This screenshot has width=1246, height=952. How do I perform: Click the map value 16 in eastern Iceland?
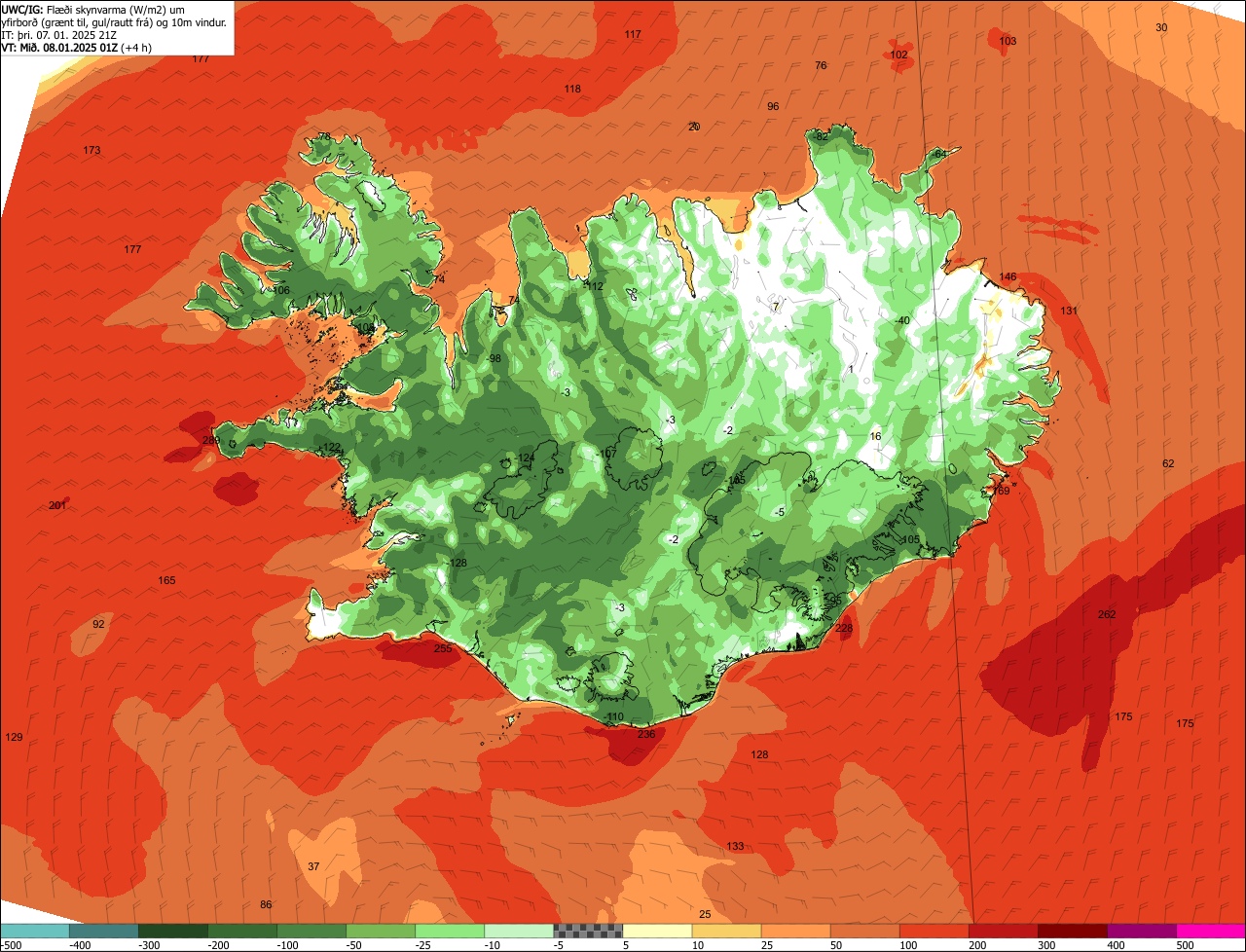pos(875,437)
